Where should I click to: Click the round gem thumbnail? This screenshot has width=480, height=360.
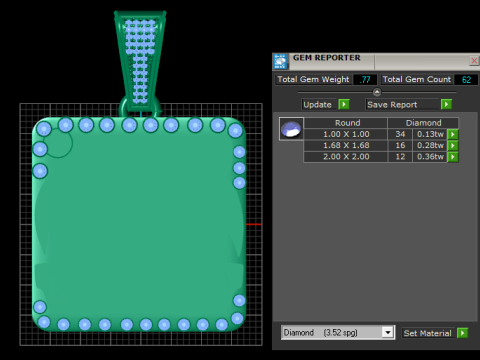coord(291,129)
